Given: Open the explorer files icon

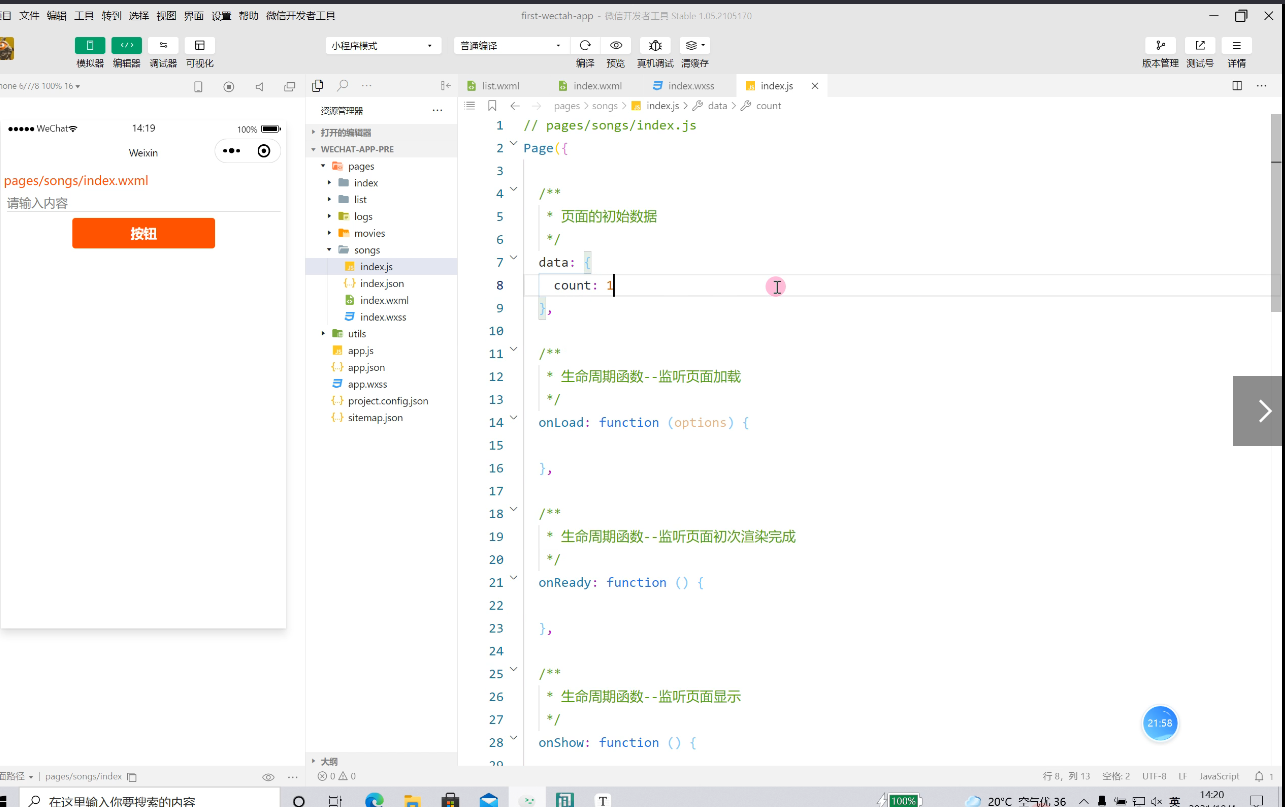Looking at the screenshot, I should (318, 86).
